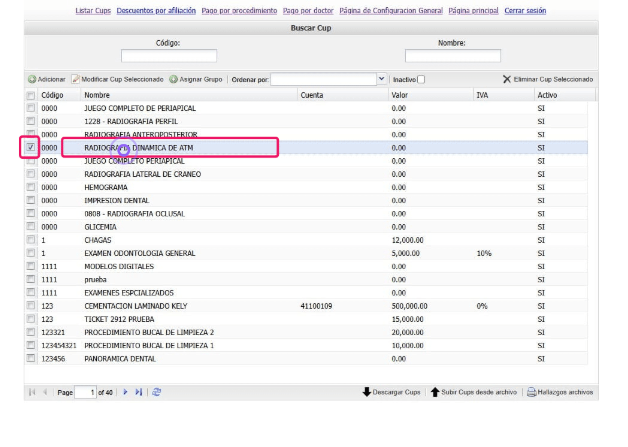
Task: Go to next page arrow
Action: (x=125, y=392)
